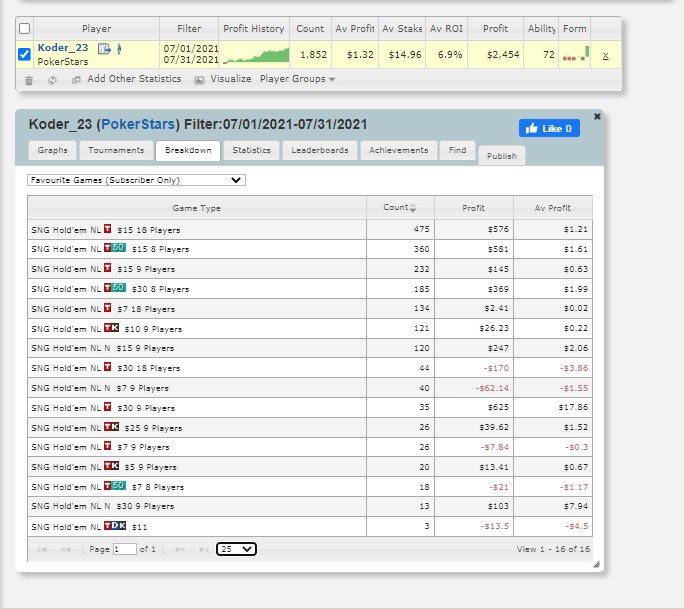Grab the panel resize handle in the corner
Screen dimensions: 684x609
[596, 565]
